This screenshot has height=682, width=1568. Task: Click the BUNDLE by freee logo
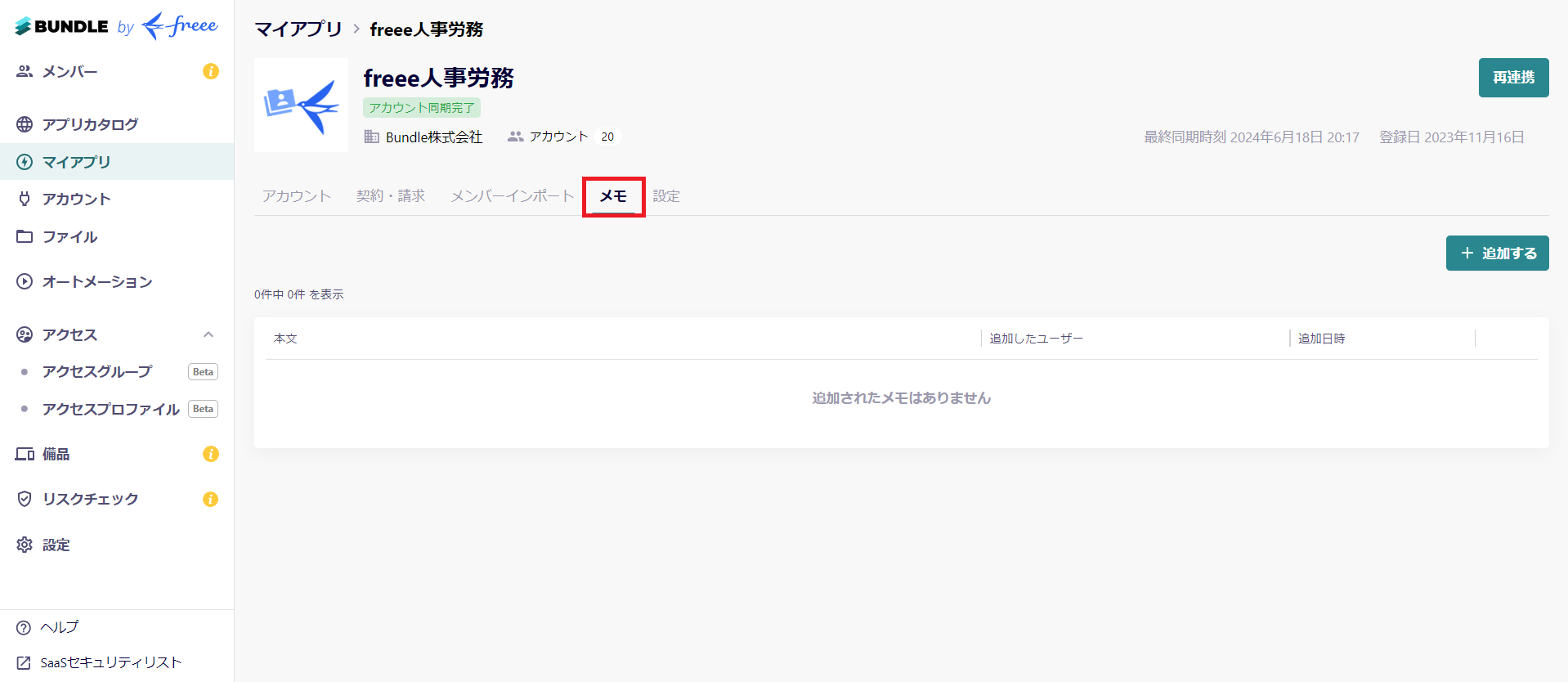coord(116,26)
